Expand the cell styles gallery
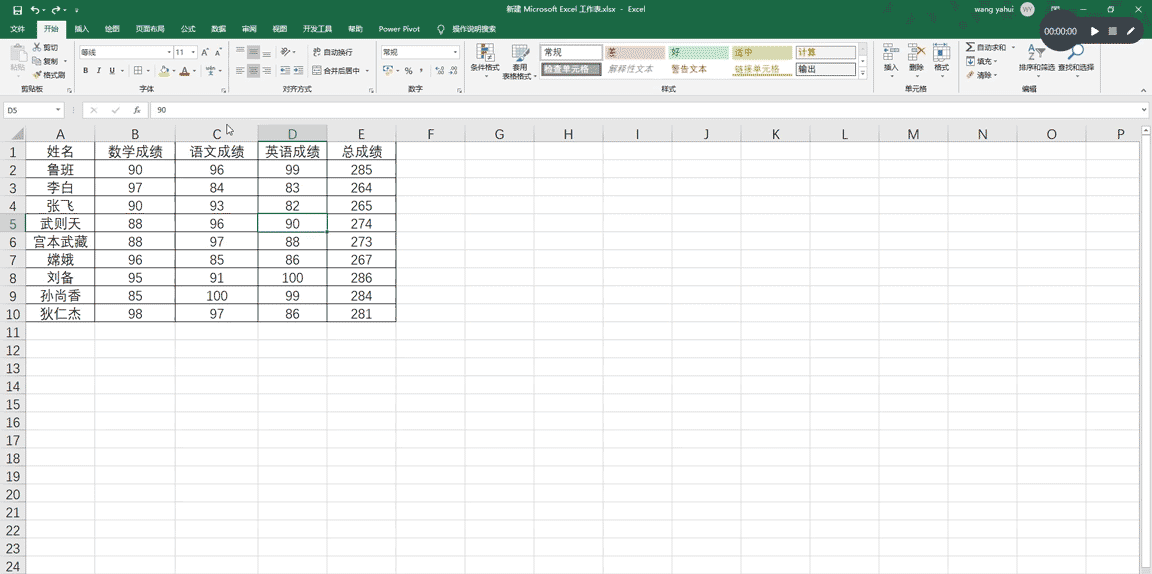The image size is (1152, 574). pos(863,75)
